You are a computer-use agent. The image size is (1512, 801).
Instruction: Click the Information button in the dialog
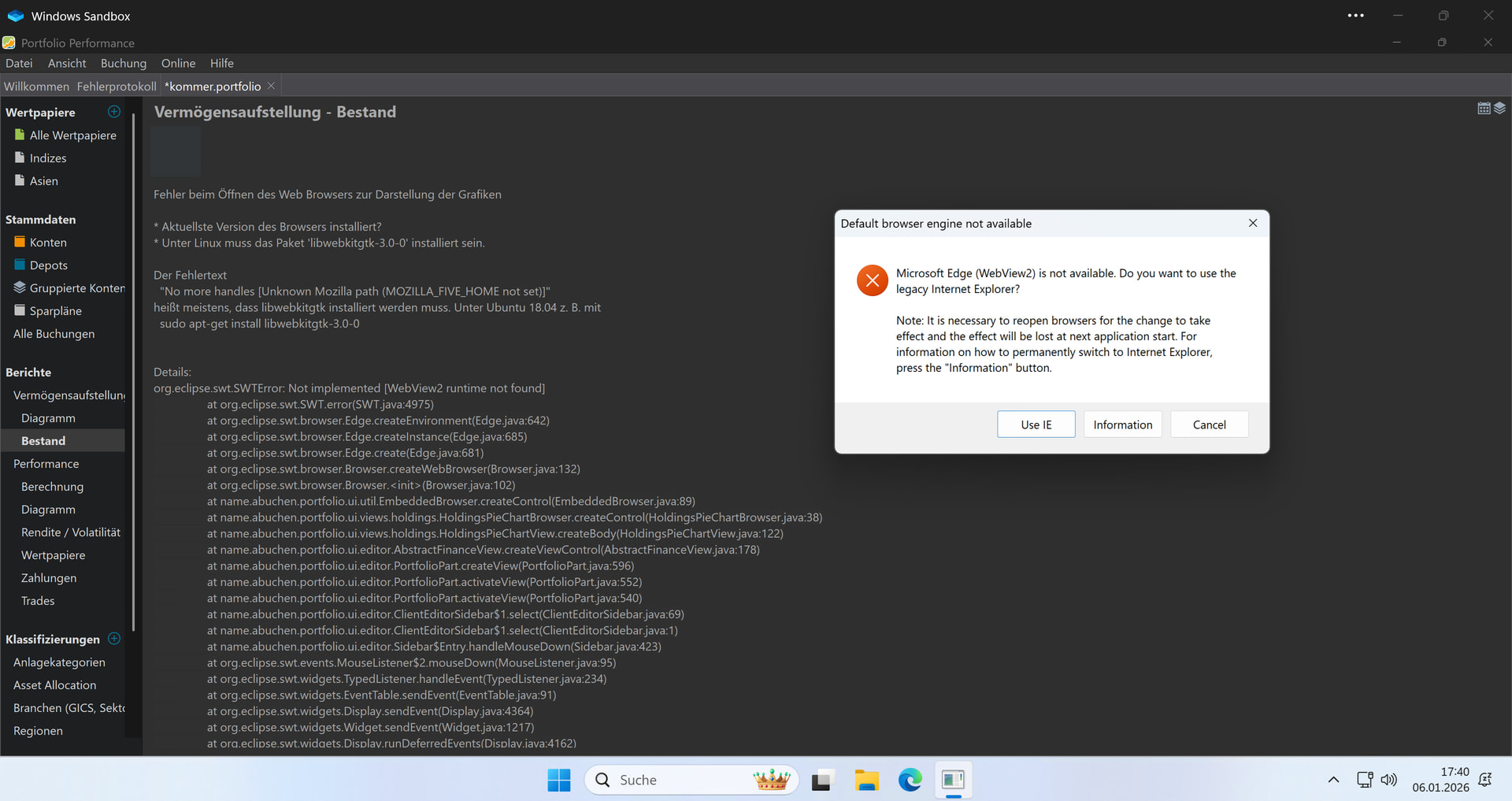[1122, 425]
